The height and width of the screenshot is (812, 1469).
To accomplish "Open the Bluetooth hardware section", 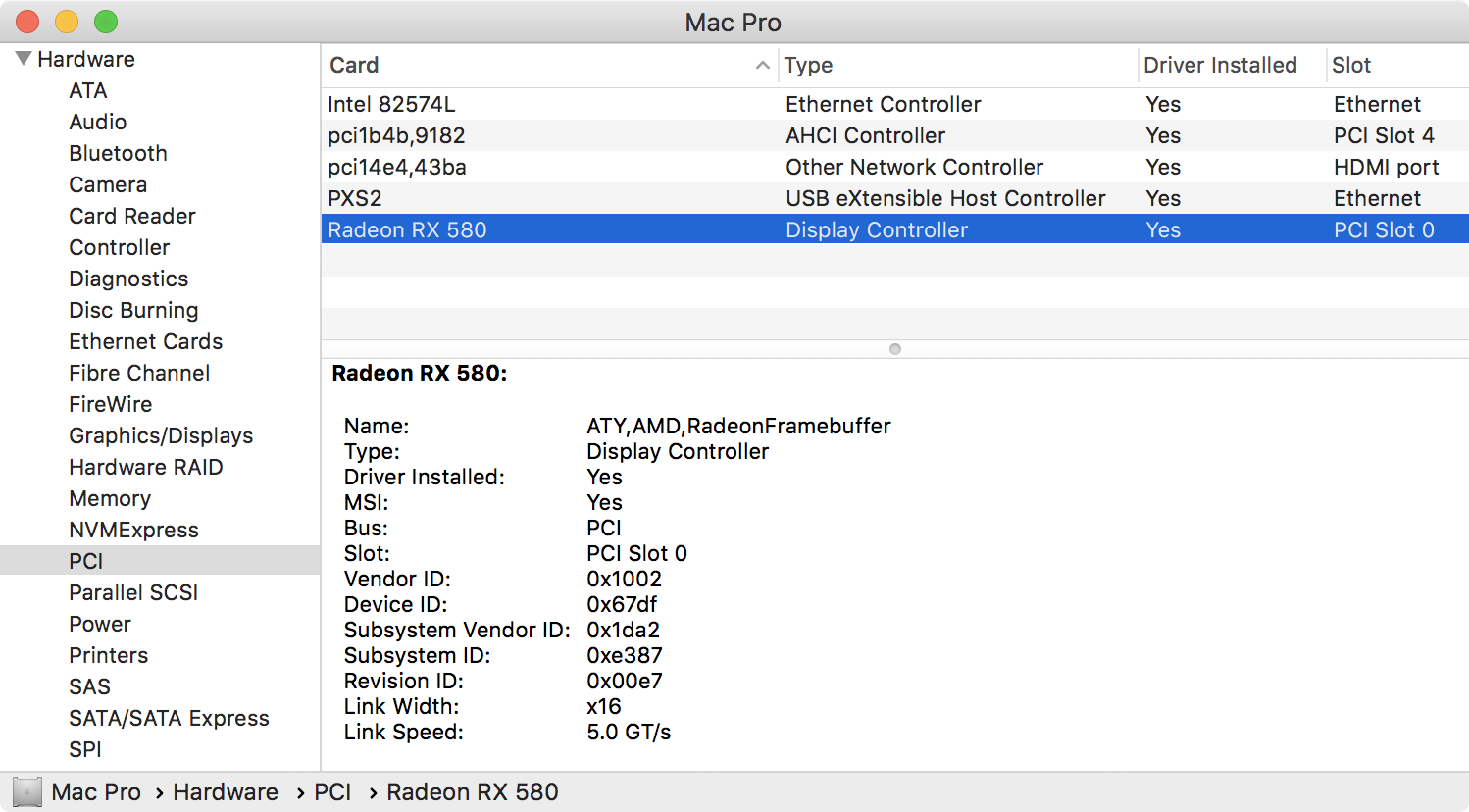I will [x=118, y=153].
